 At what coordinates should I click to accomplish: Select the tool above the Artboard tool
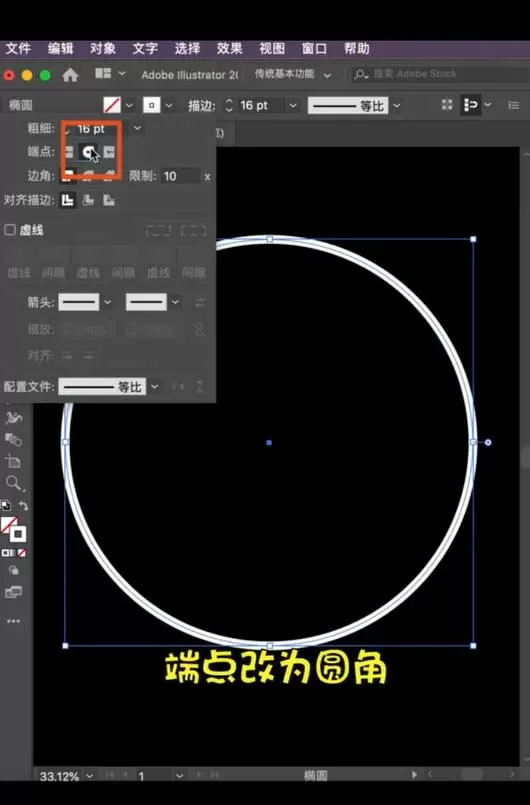coord(13,439)
